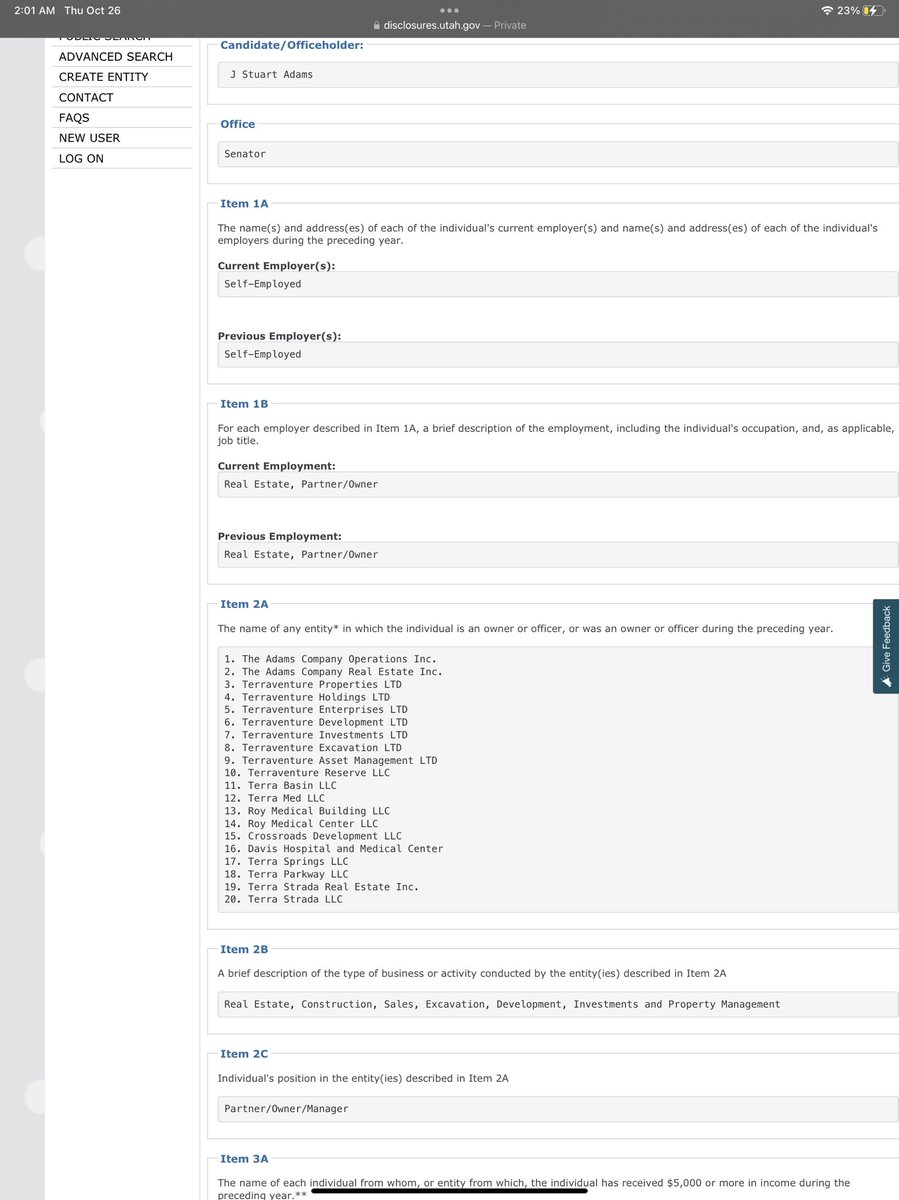Tap the battery charging indicator
This screenshot has width=899, height=1200.
coord(874,11)
